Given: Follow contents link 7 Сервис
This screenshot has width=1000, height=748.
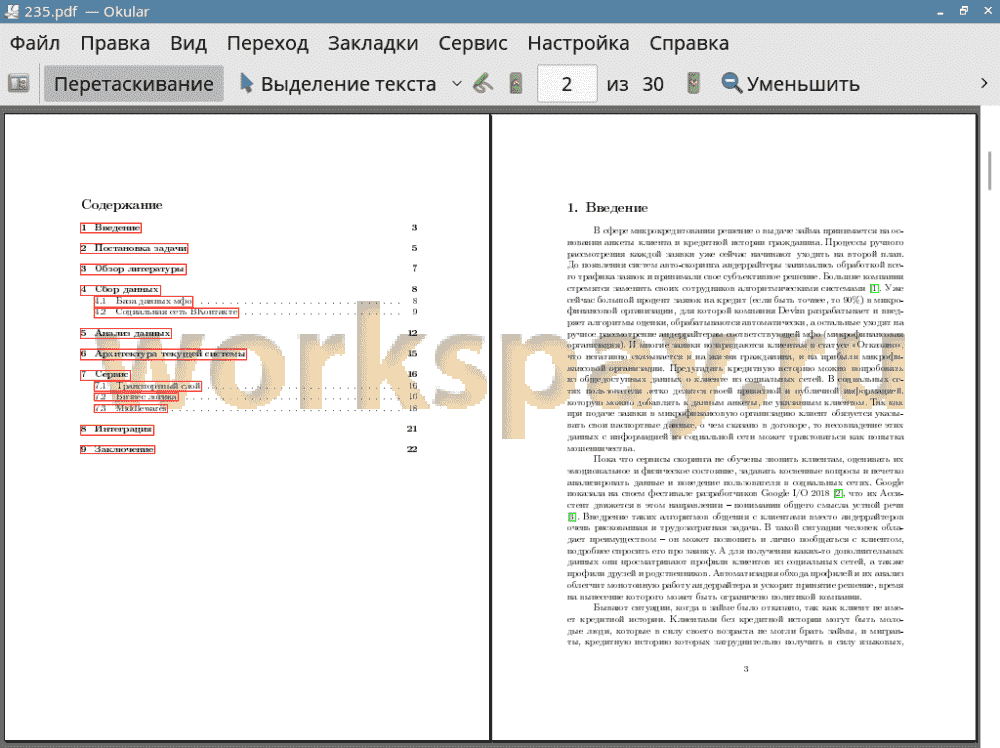Looking at the screenshot, I should pos(105,374).
